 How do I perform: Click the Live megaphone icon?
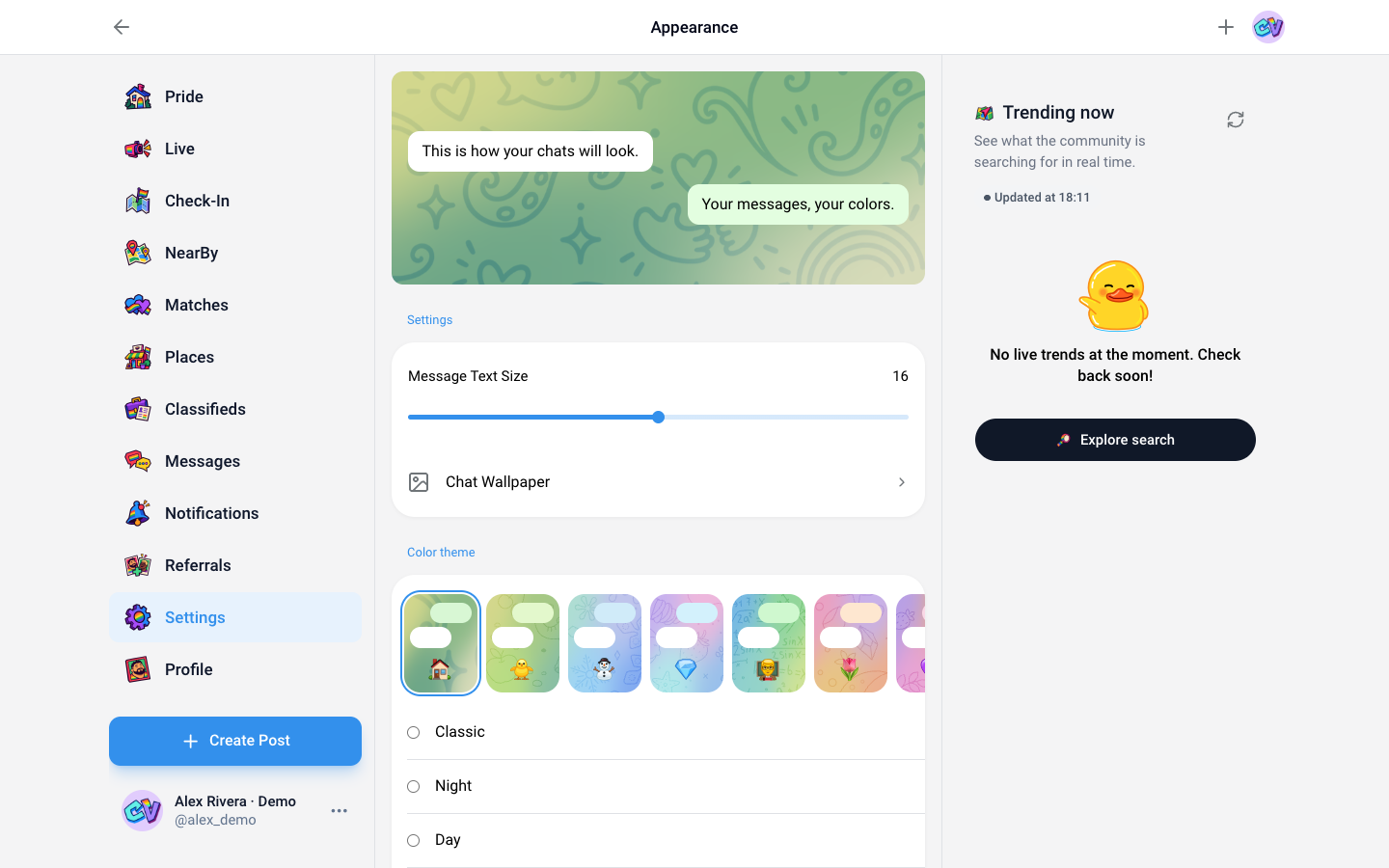point(138,149)
